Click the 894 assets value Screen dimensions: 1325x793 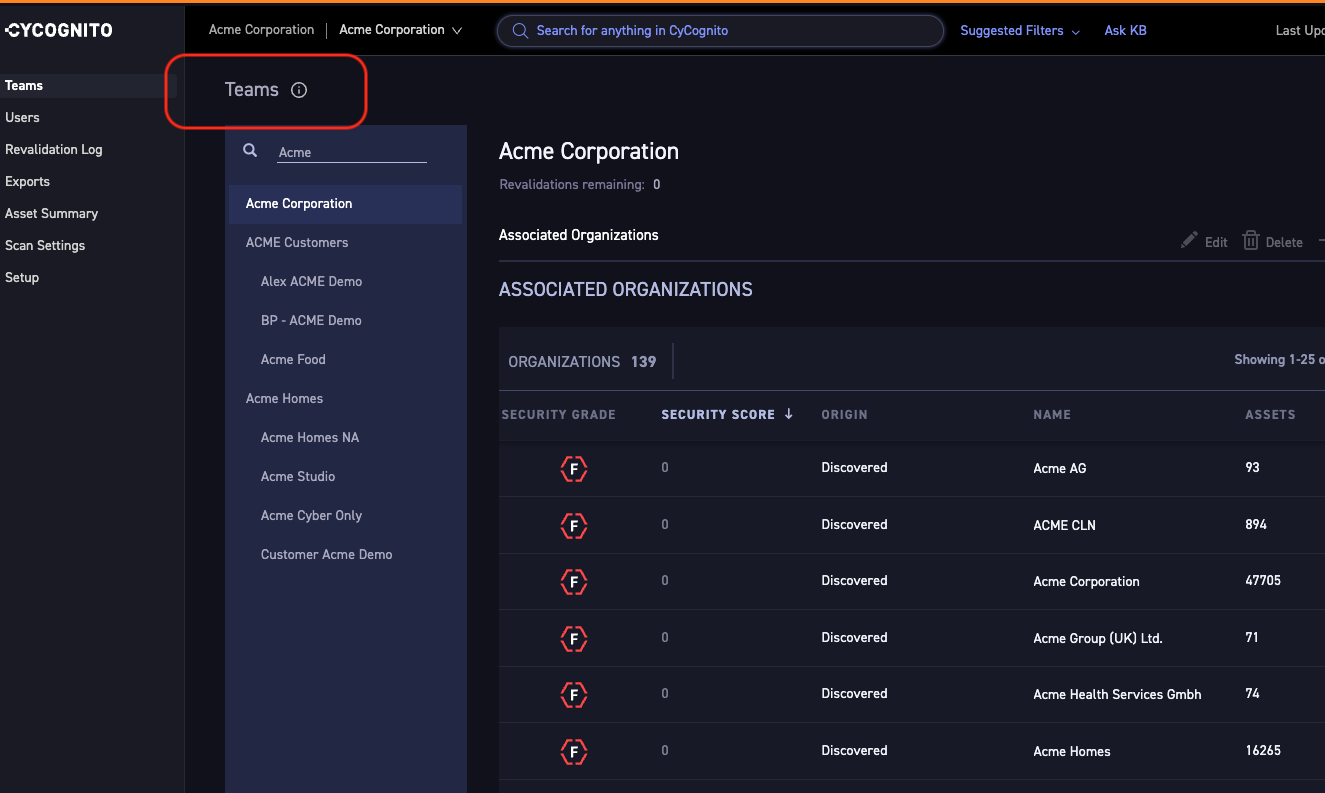(1256, 525)
